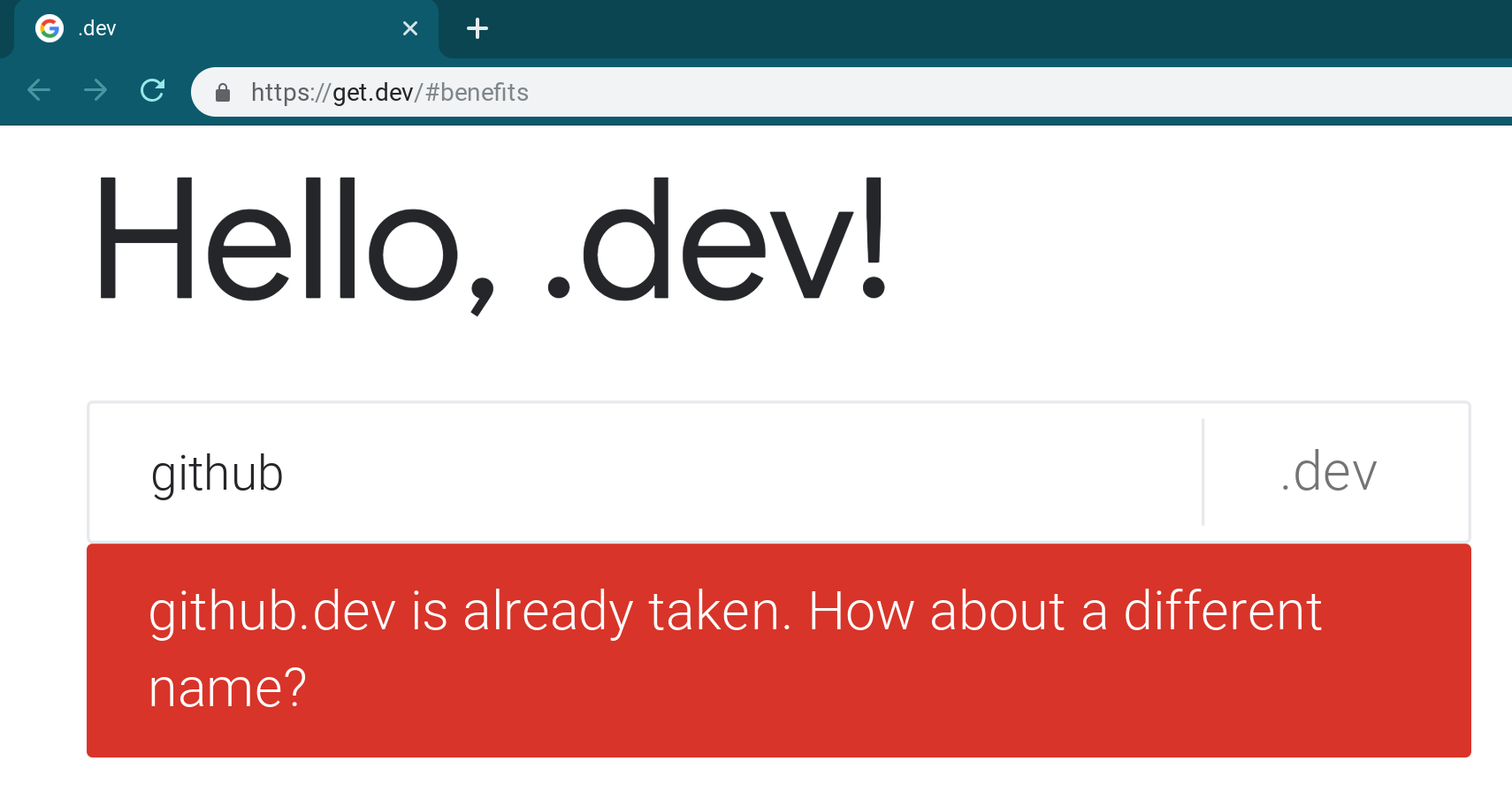Click the red 'github.dev is already taken' message

[x=779, y=651]
